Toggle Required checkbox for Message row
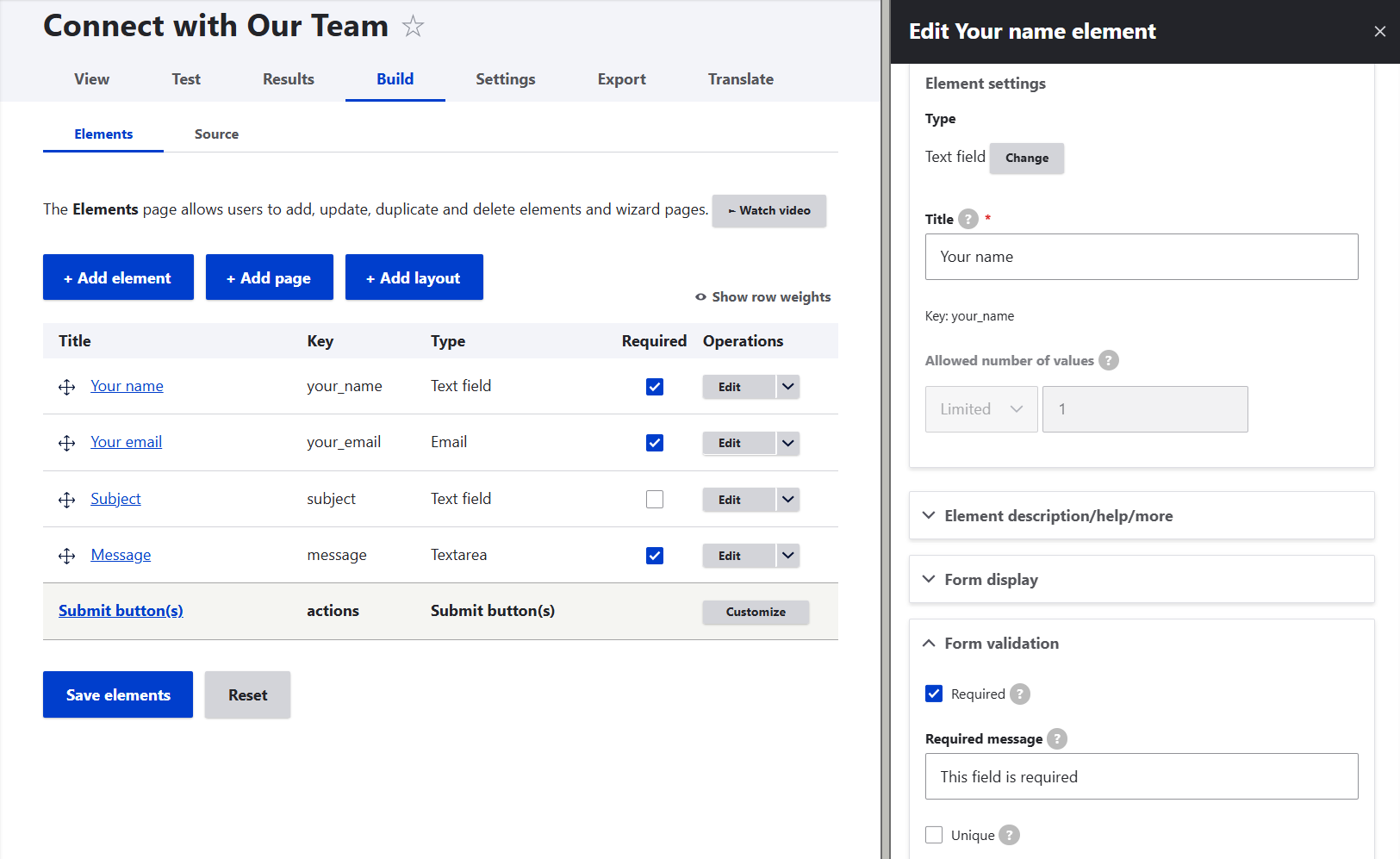This screenshot has width=1400, height=859. point(655,556)
